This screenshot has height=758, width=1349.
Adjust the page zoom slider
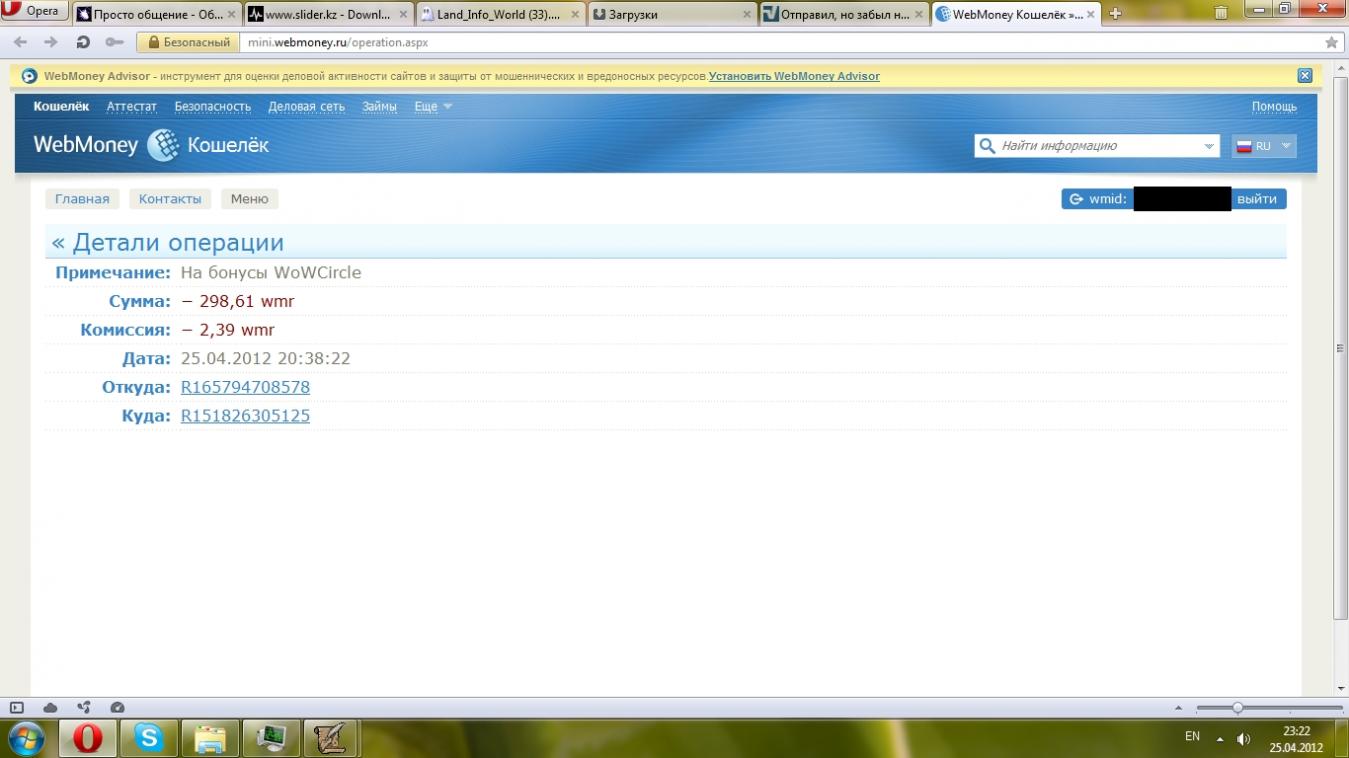click(1237, 708)
